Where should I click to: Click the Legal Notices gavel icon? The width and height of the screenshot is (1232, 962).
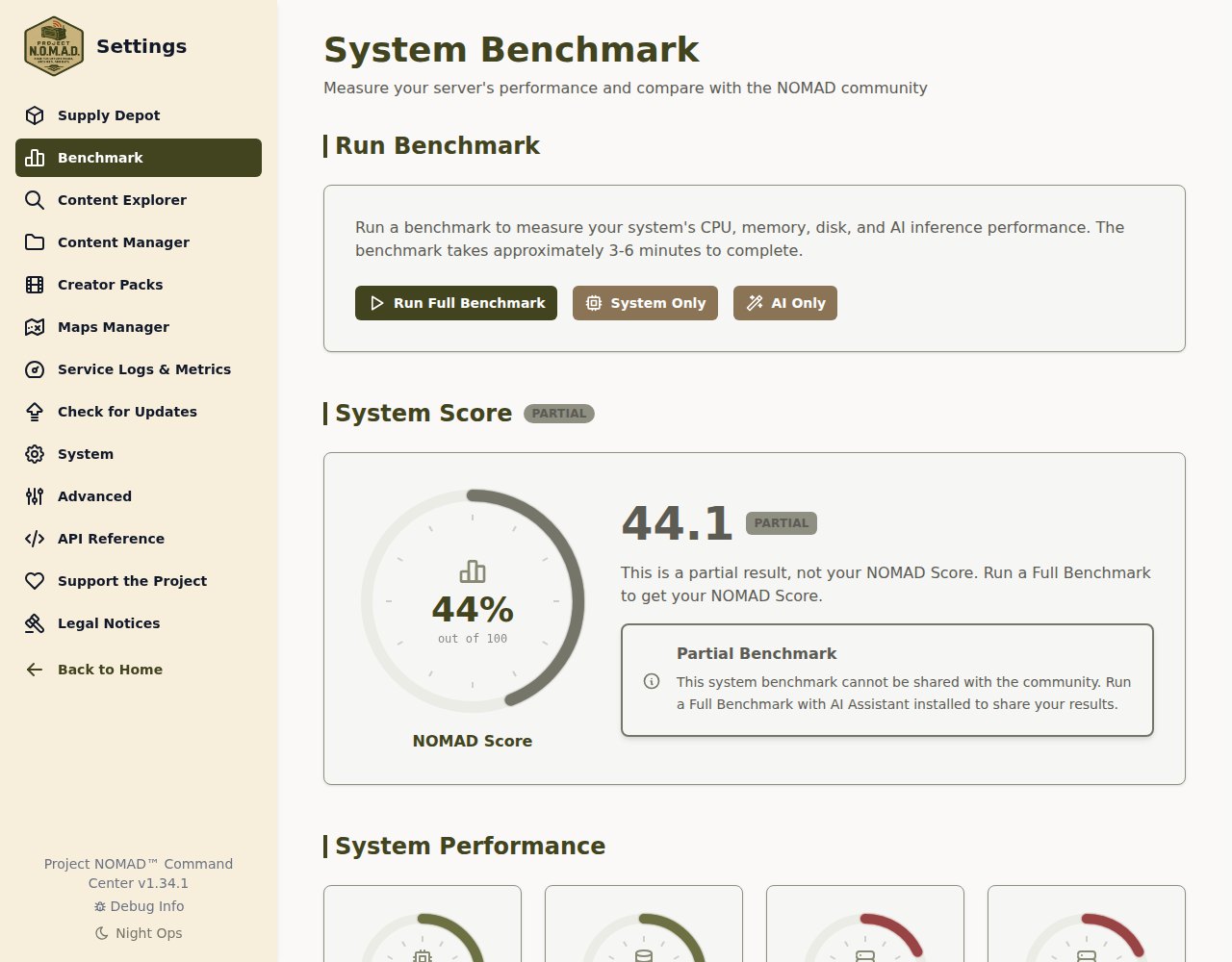pos(35,623)
